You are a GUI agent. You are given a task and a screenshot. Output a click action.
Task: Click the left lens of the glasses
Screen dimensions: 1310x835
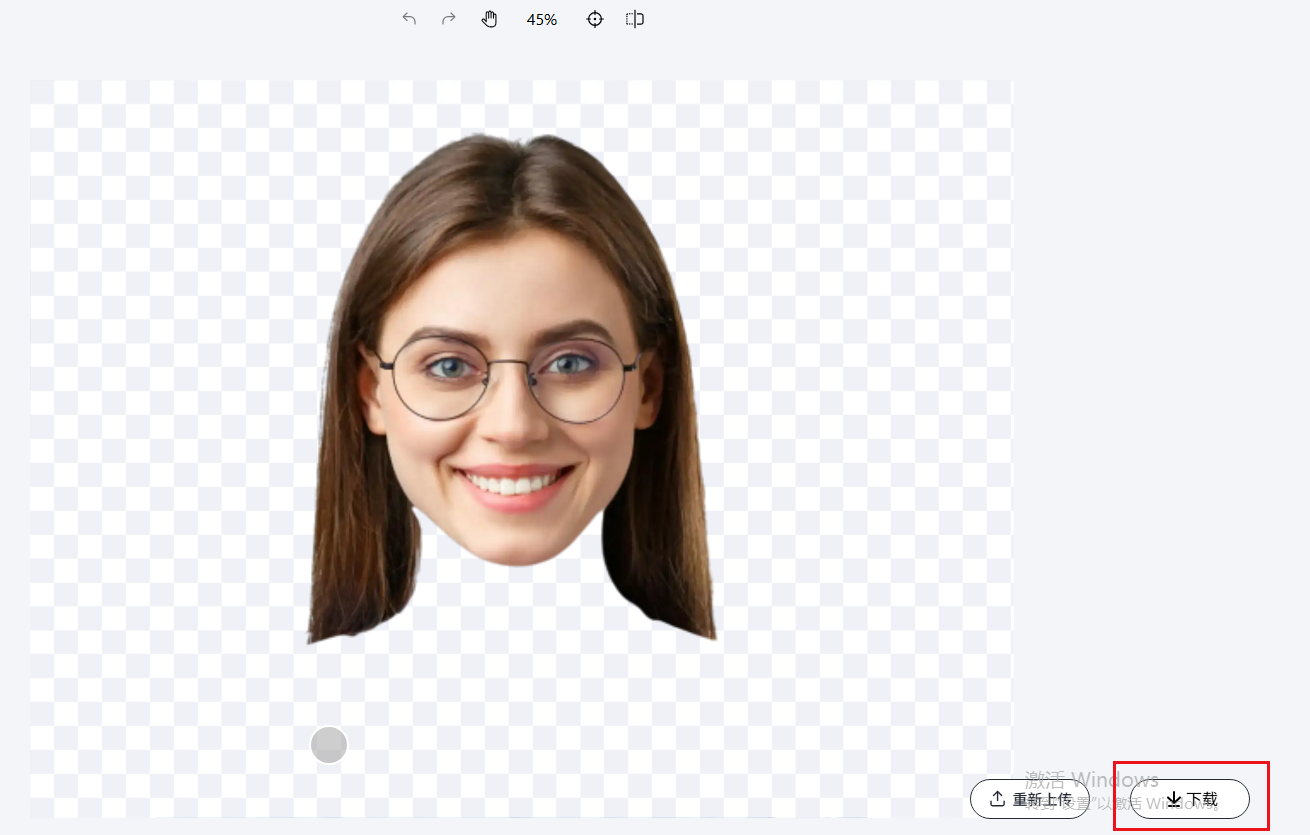438,378
